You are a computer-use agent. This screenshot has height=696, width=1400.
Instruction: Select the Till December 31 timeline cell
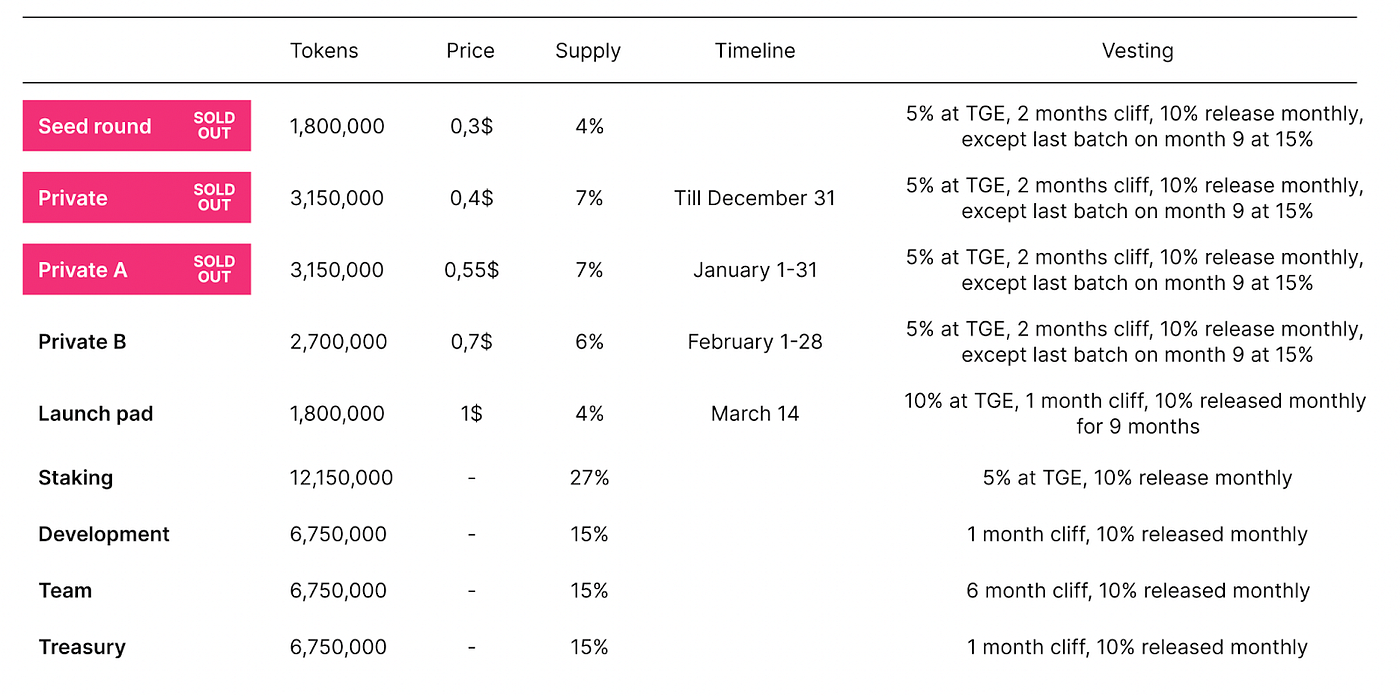(x=755, y=198)
